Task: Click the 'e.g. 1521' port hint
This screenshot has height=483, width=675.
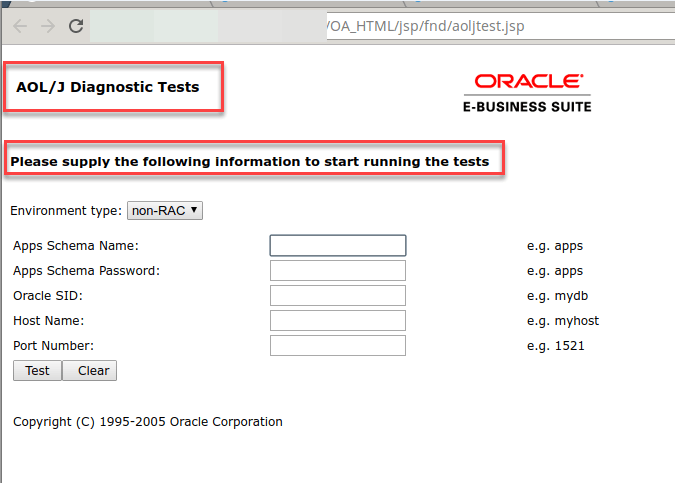Action: [555, 346]
